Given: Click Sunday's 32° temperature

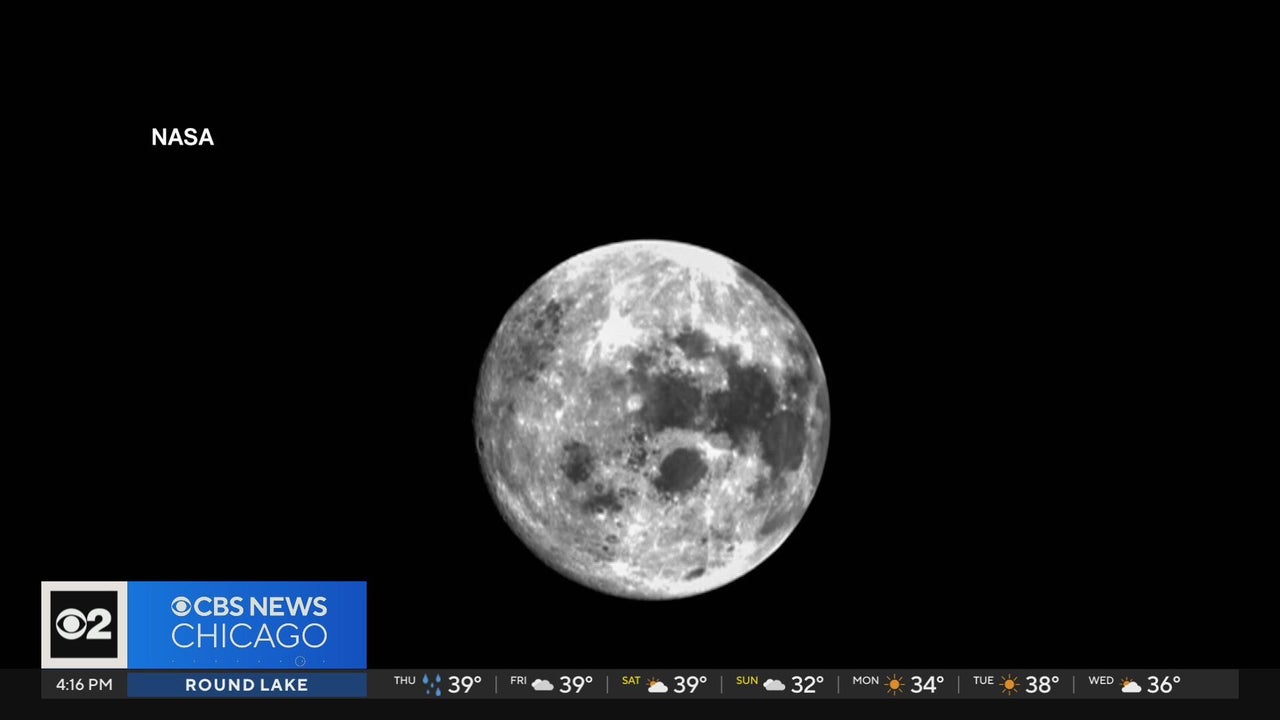Looking at the screenshot, I should [x=807, y=685].
